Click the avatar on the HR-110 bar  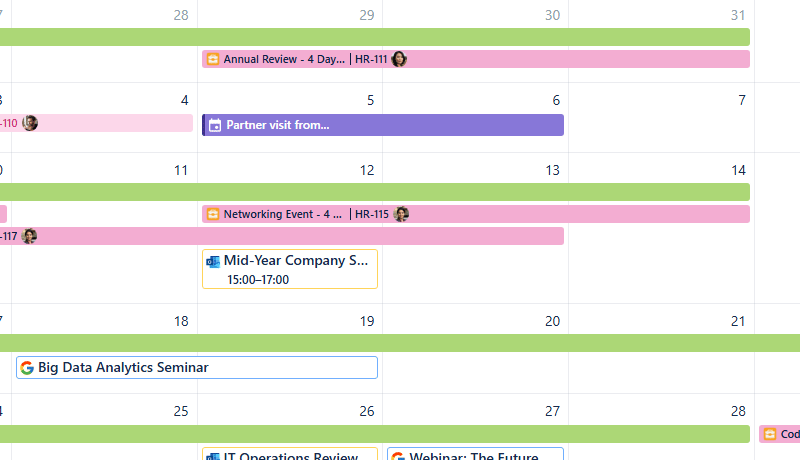coord(30,123)
